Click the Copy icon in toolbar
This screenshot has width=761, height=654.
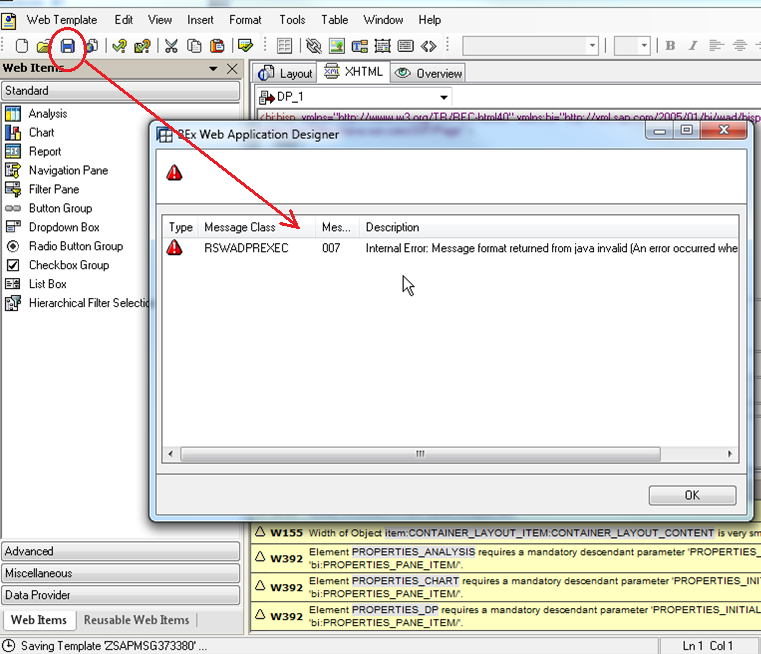click(x=195, y=46)
